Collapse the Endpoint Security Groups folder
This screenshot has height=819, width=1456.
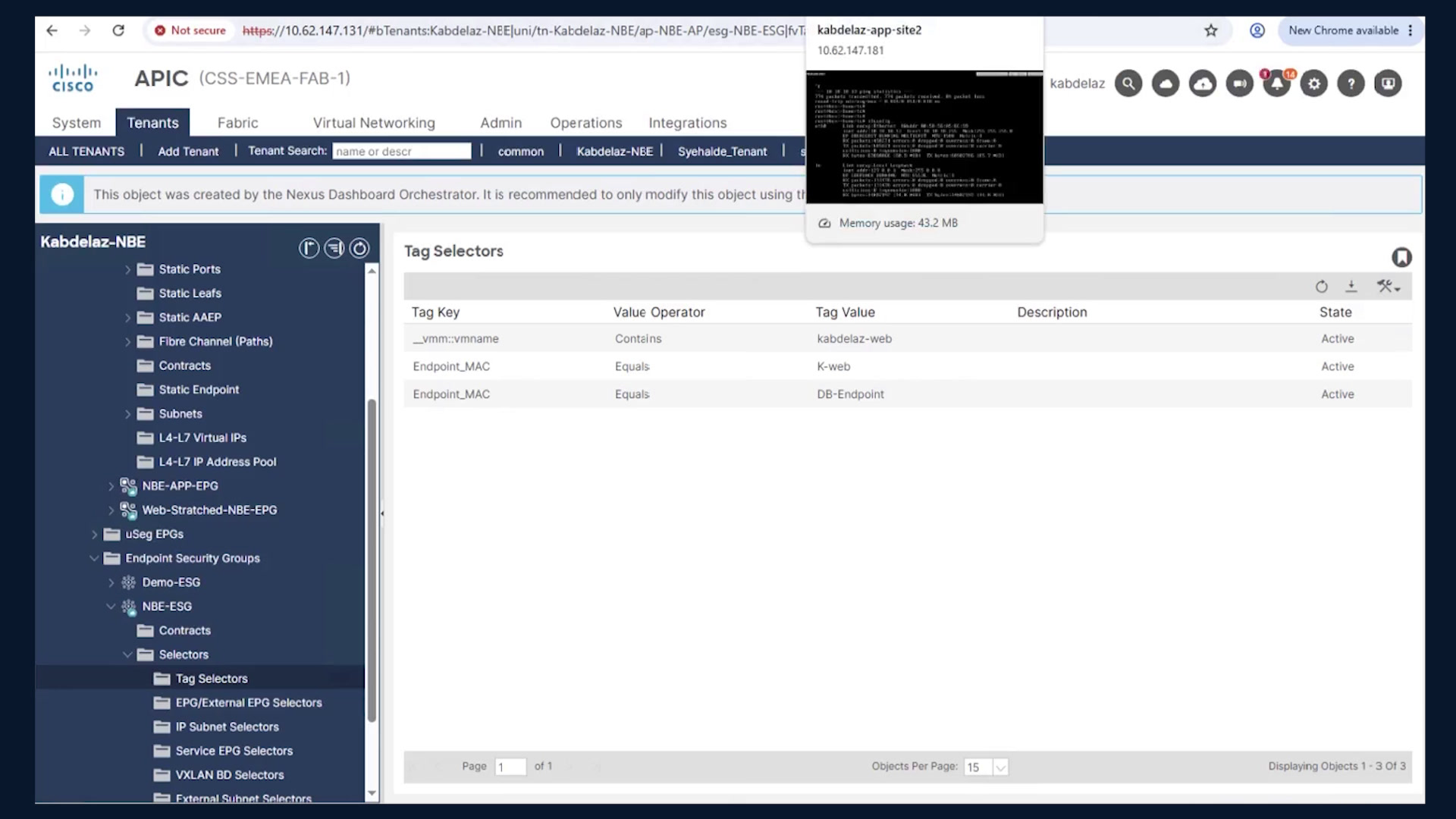(94, 559)
